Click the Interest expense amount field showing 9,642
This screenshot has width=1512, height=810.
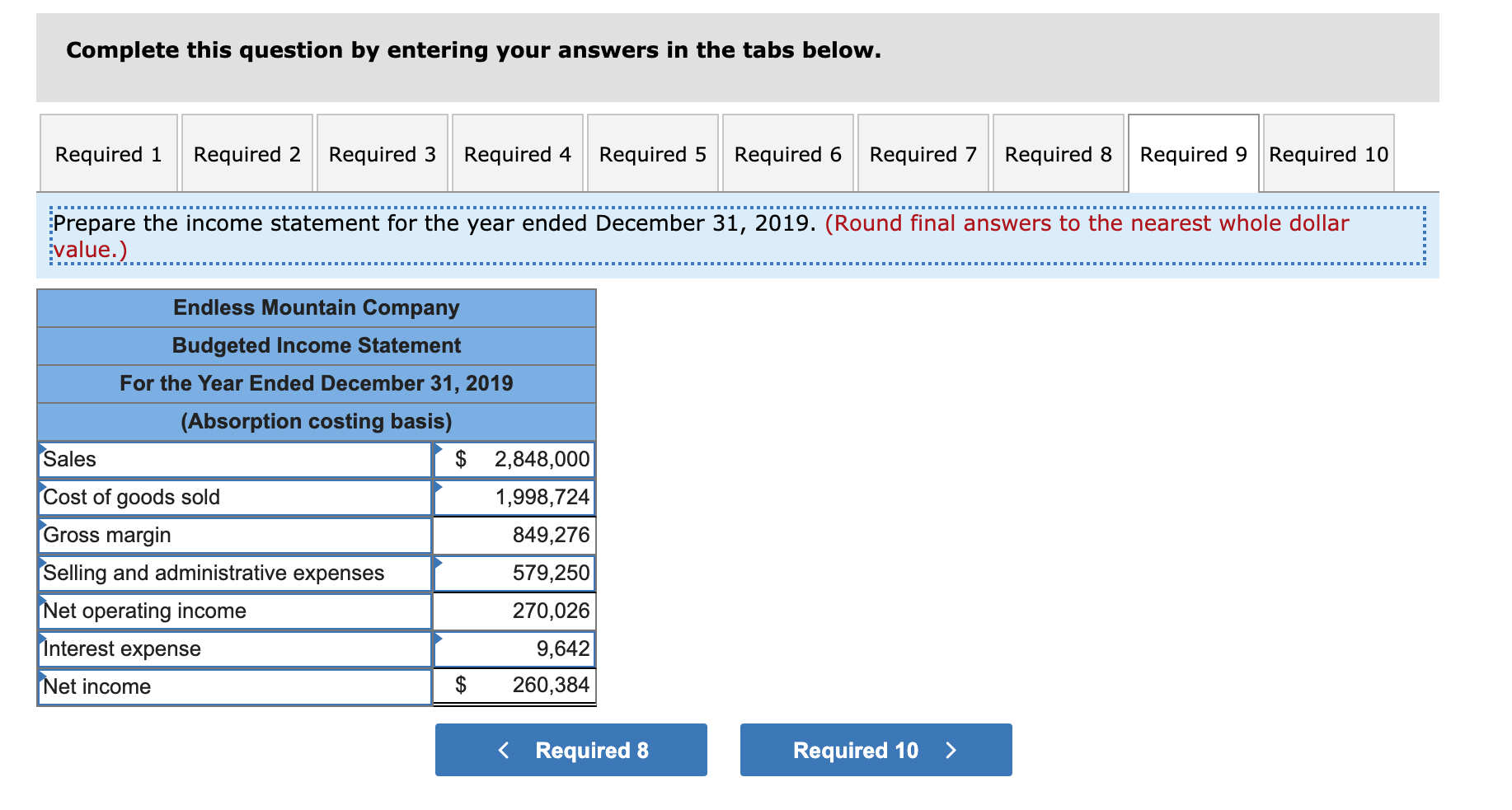528,648
